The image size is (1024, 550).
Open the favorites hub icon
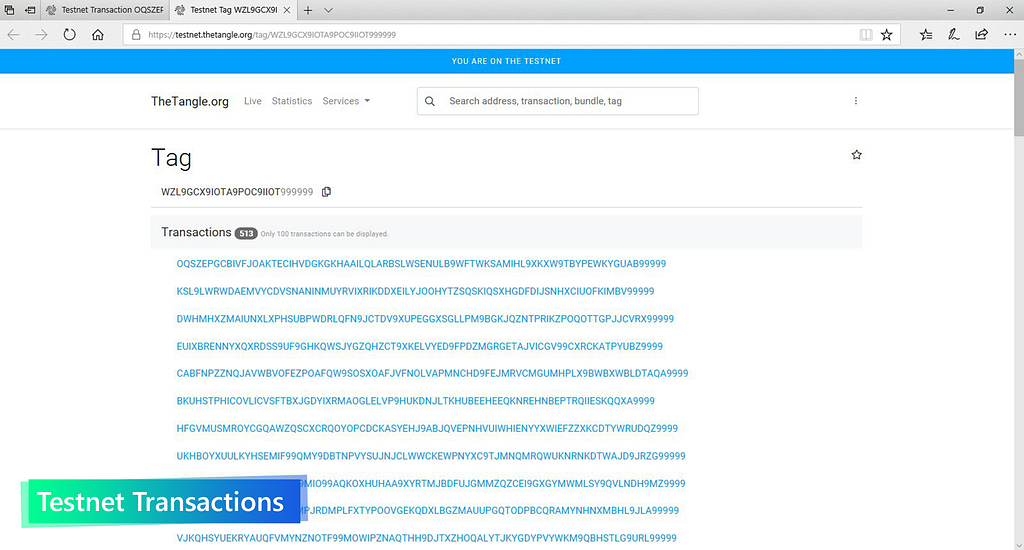(x=925, y=35)
